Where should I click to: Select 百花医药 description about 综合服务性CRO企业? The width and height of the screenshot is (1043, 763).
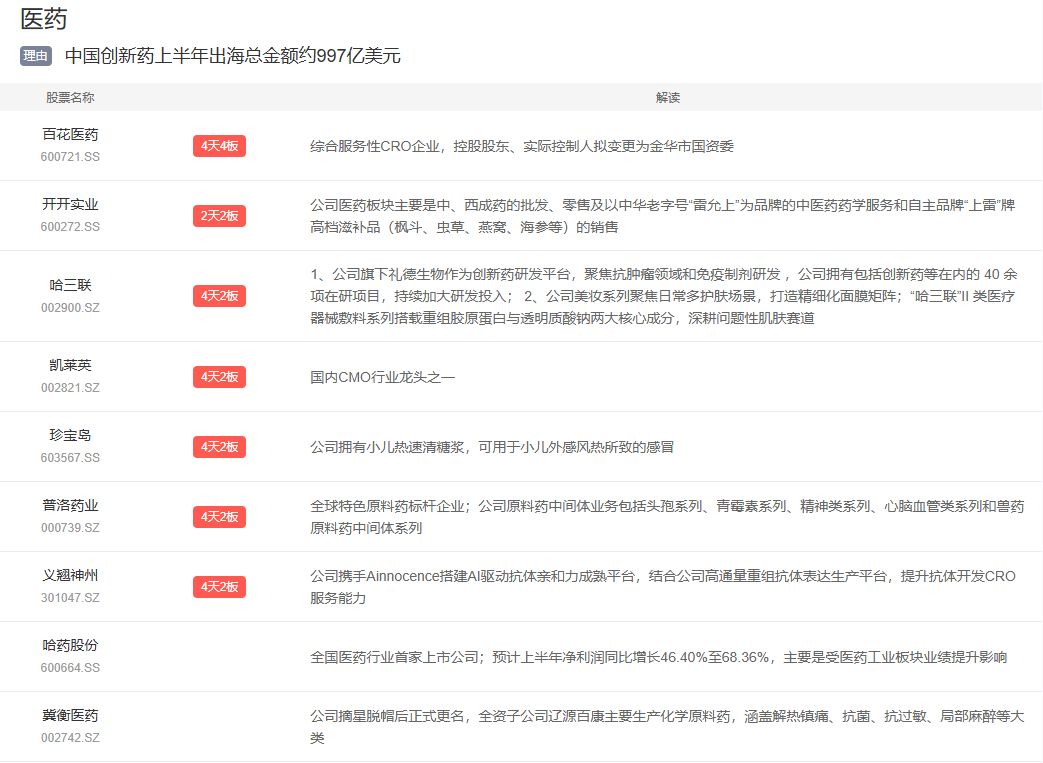[522, 146]
